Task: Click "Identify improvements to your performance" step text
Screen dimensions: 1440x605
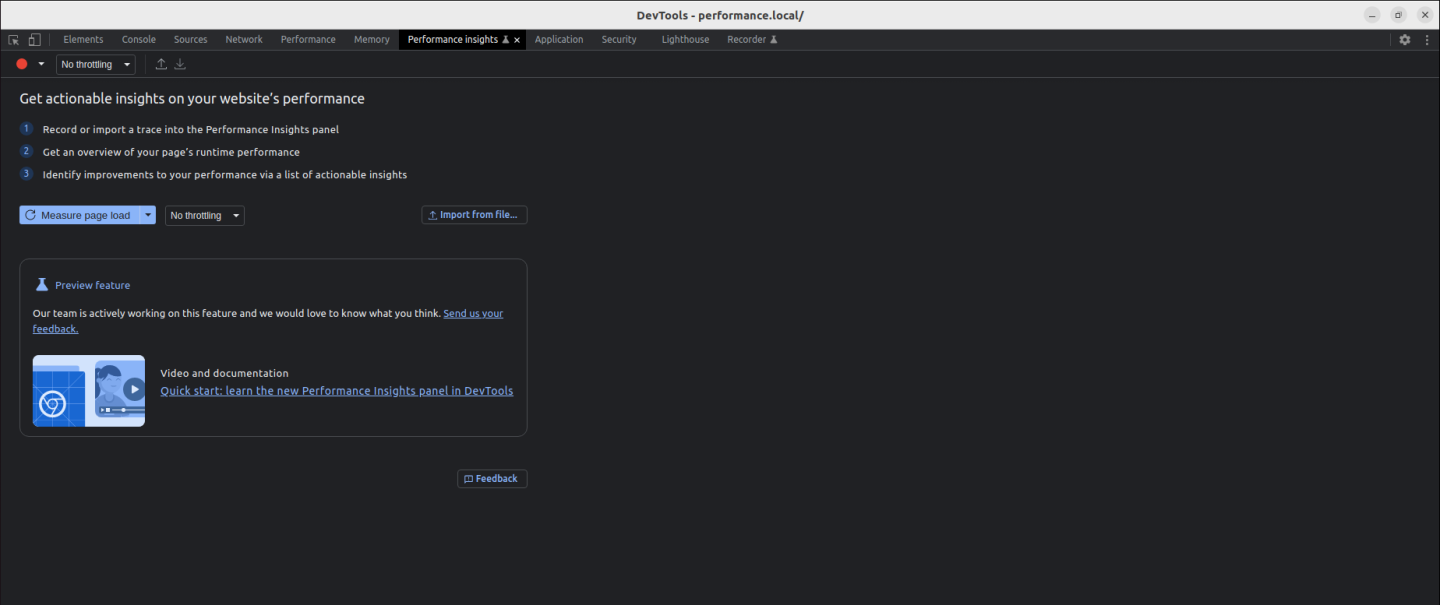Action: [x=225, y=174]
